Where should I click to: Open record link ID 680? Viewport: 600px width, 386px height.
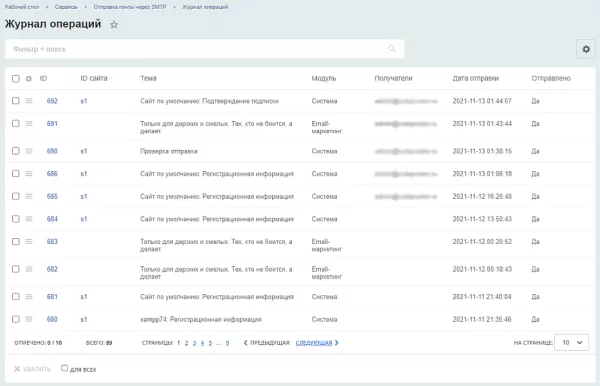tap(52, 319)
